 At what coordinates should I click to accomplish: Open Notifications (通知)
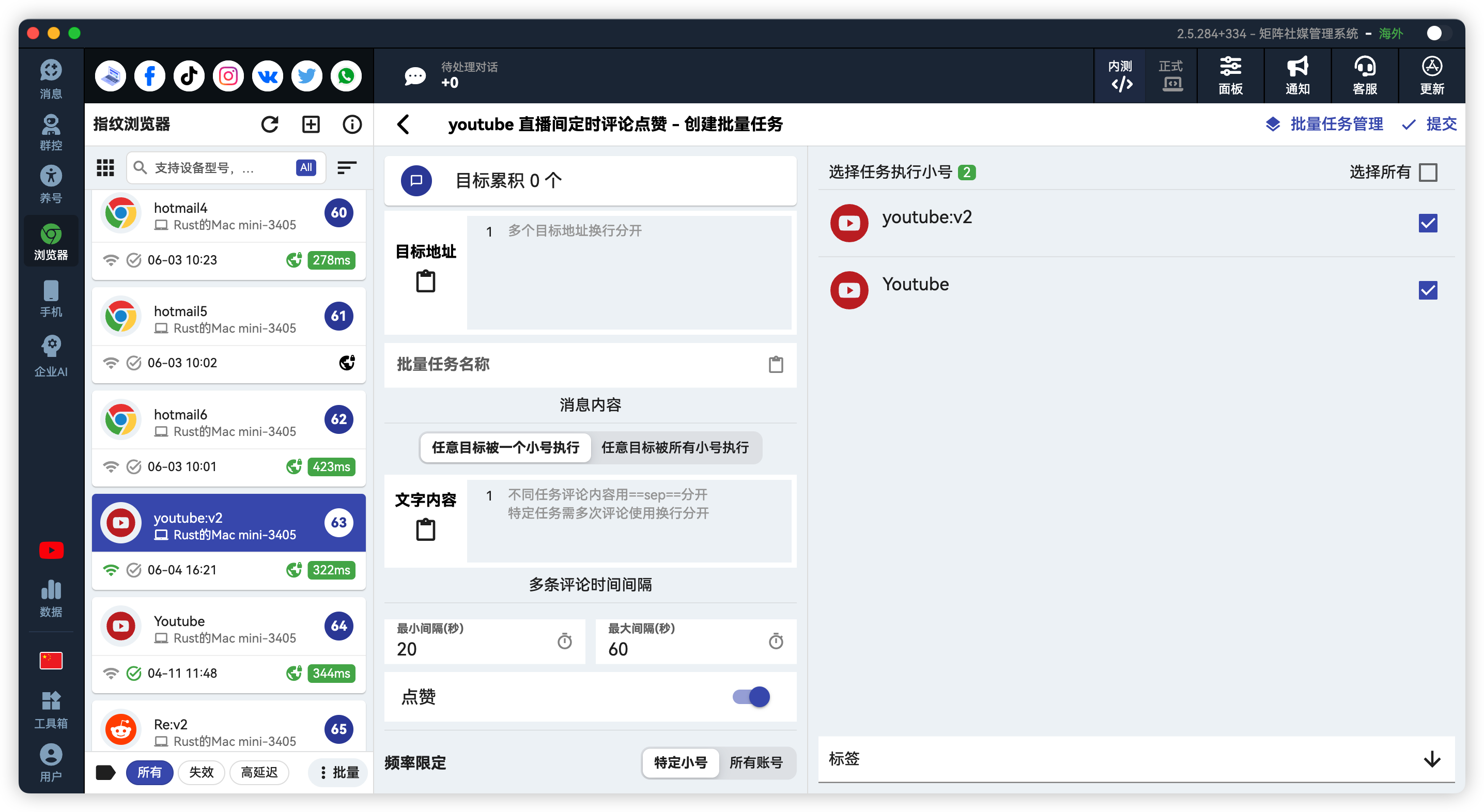tap(1297, 75)
